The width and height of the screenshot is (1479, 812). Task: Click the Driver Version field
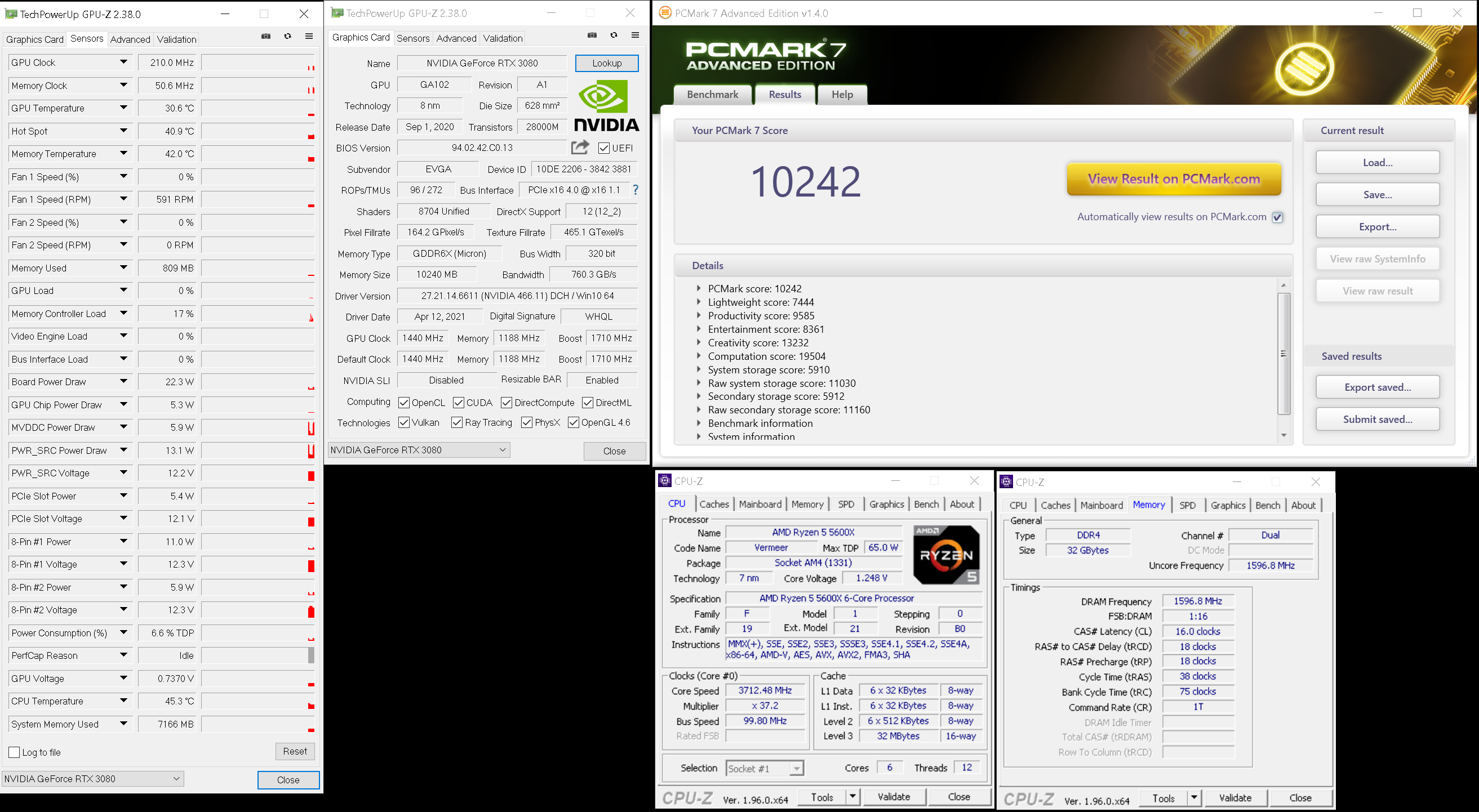point(517,296)
